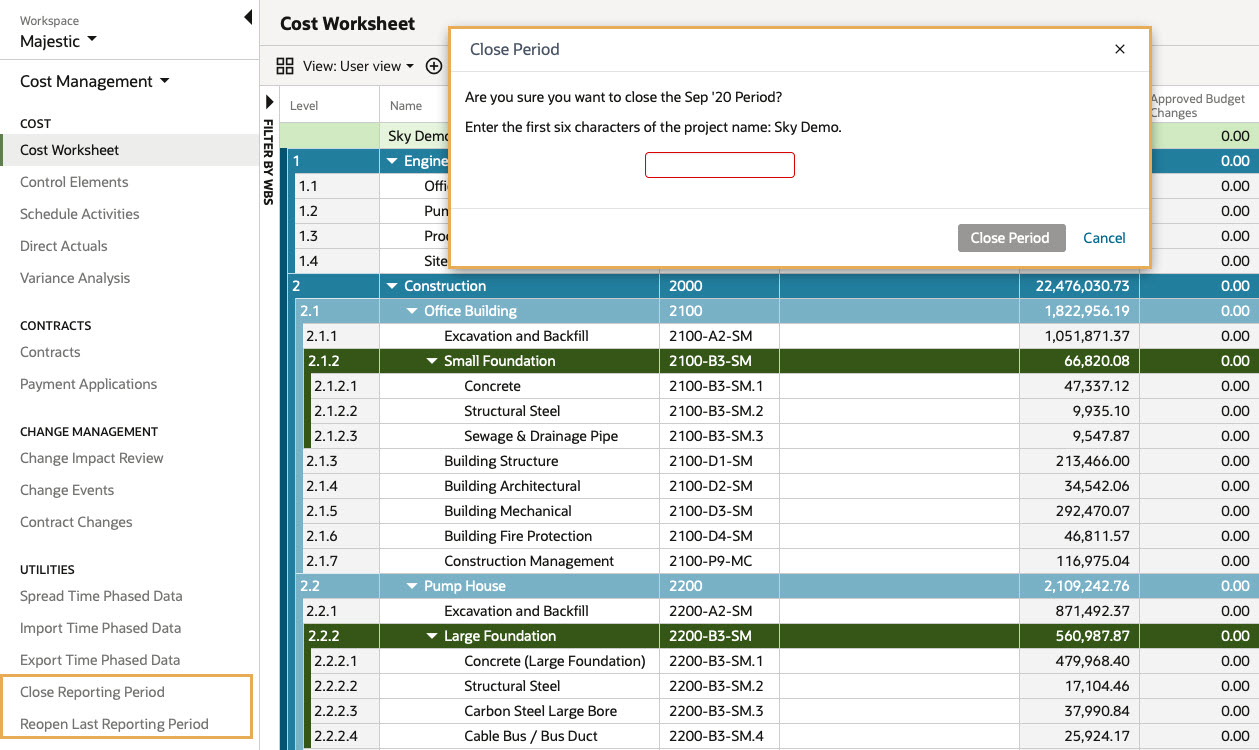
Task: Go to Schedule Activities
Action: (80, 214)
